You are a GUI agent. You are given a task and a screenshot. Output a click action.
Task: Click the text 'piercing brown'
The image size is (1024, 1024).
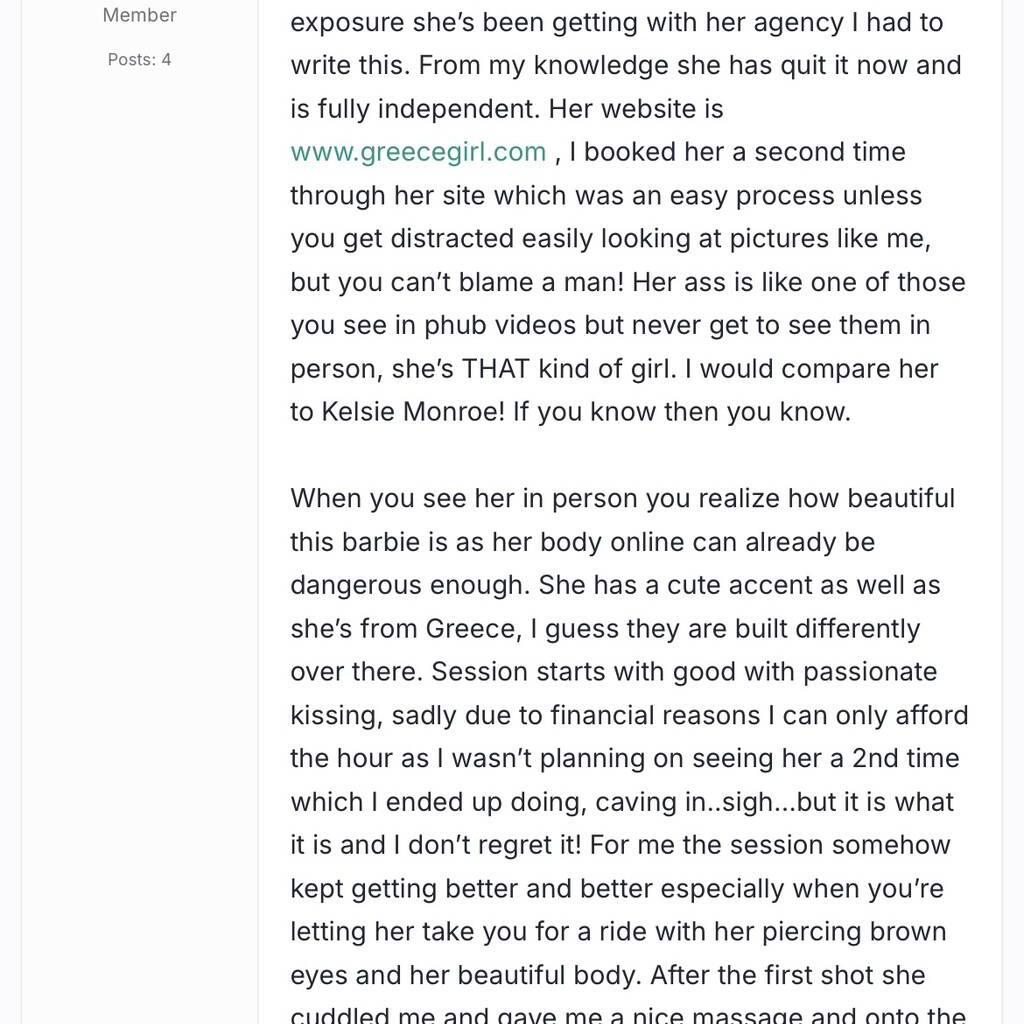854,932
